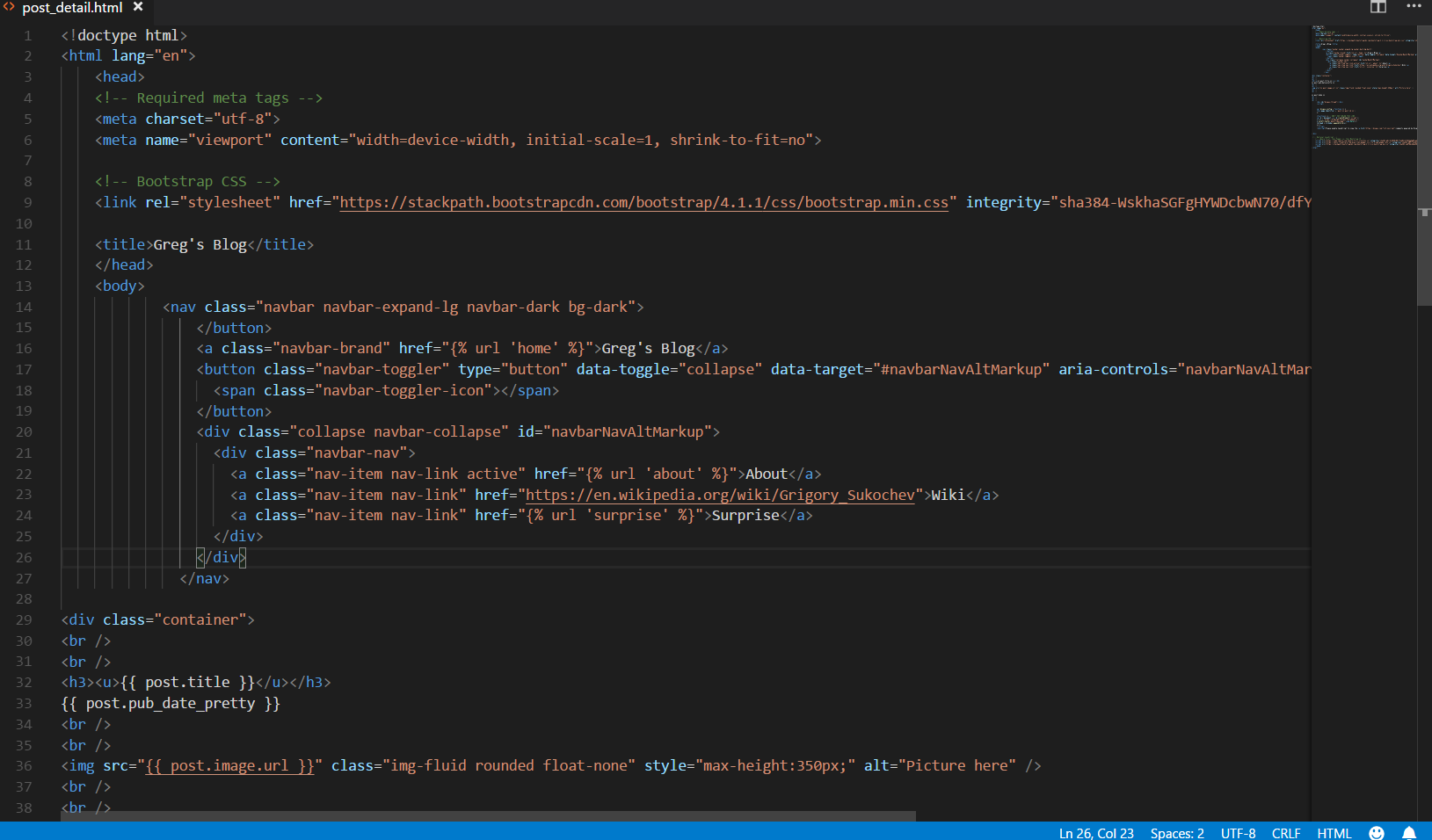Click the 'About' nav link text
This screenshot has width=1432, height=840.
click(x=767, y=474)
